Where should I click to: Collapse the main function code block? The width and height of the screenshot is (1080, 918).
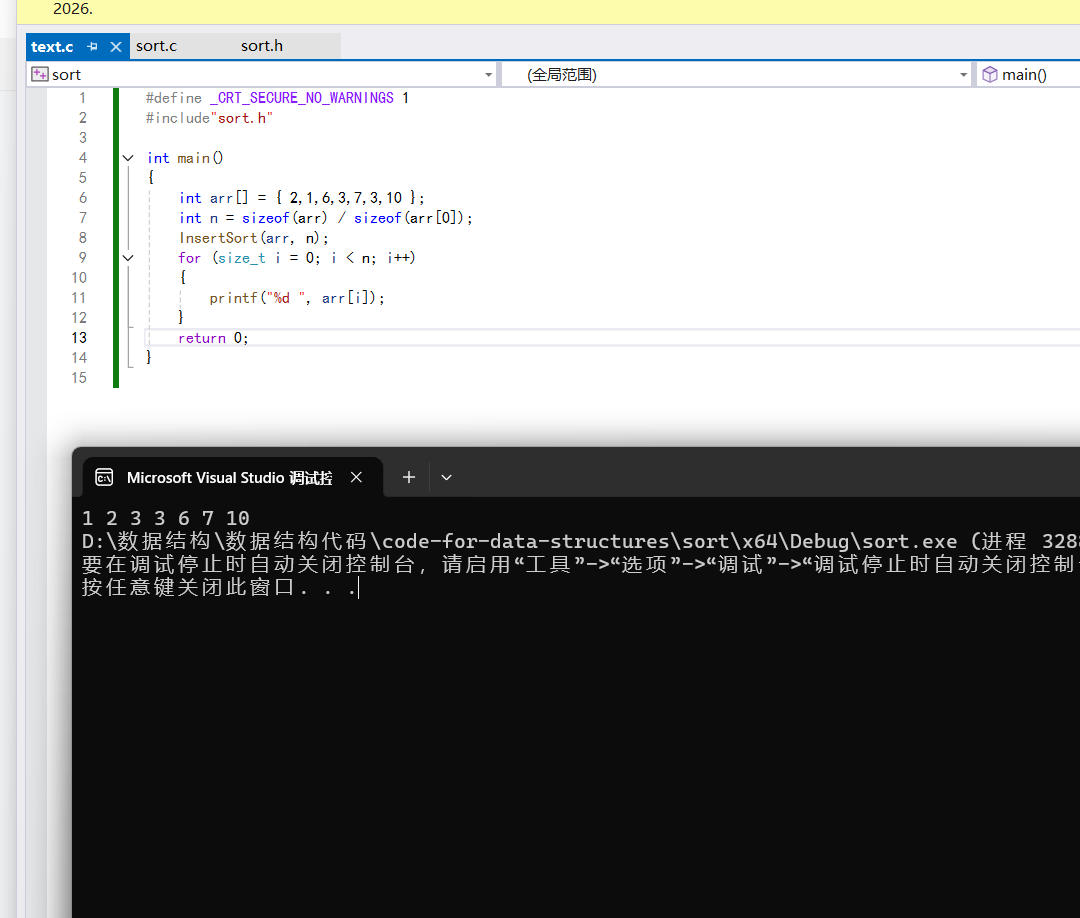coord(128,158)
